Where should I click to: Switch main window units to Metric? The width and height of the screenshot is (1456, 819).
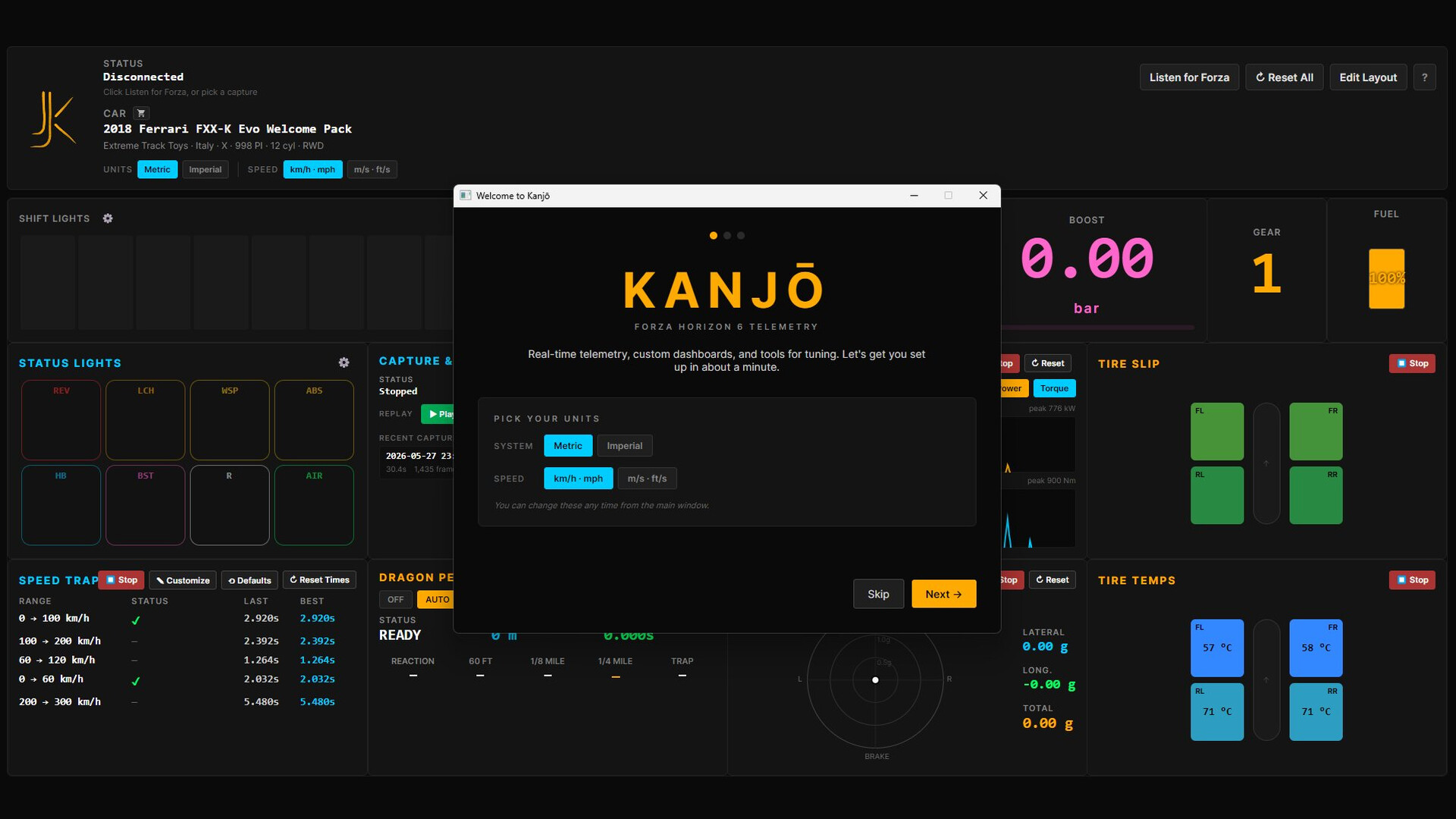157,169
